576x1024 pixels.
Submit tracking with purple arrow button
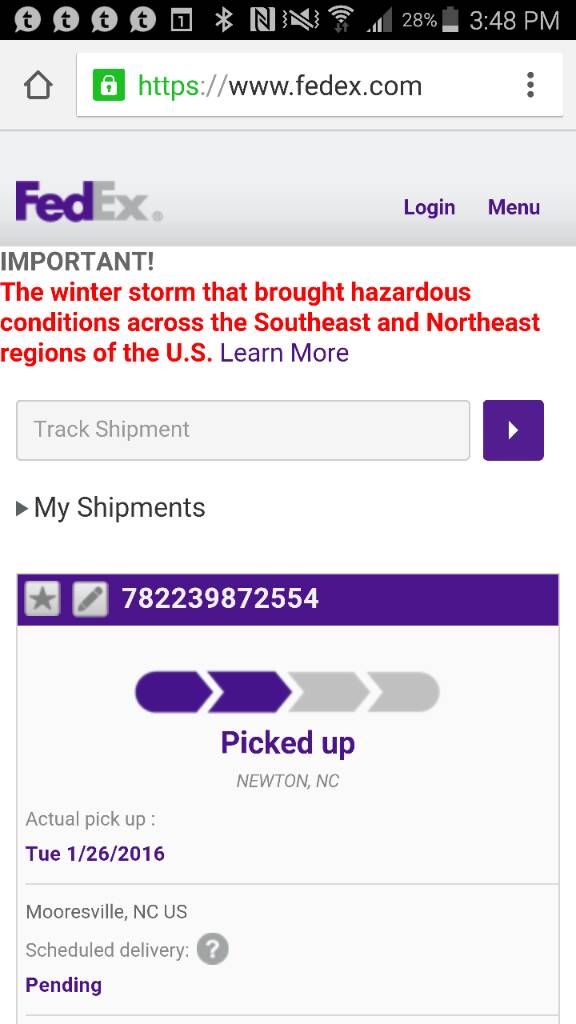[x=513, y=430]
